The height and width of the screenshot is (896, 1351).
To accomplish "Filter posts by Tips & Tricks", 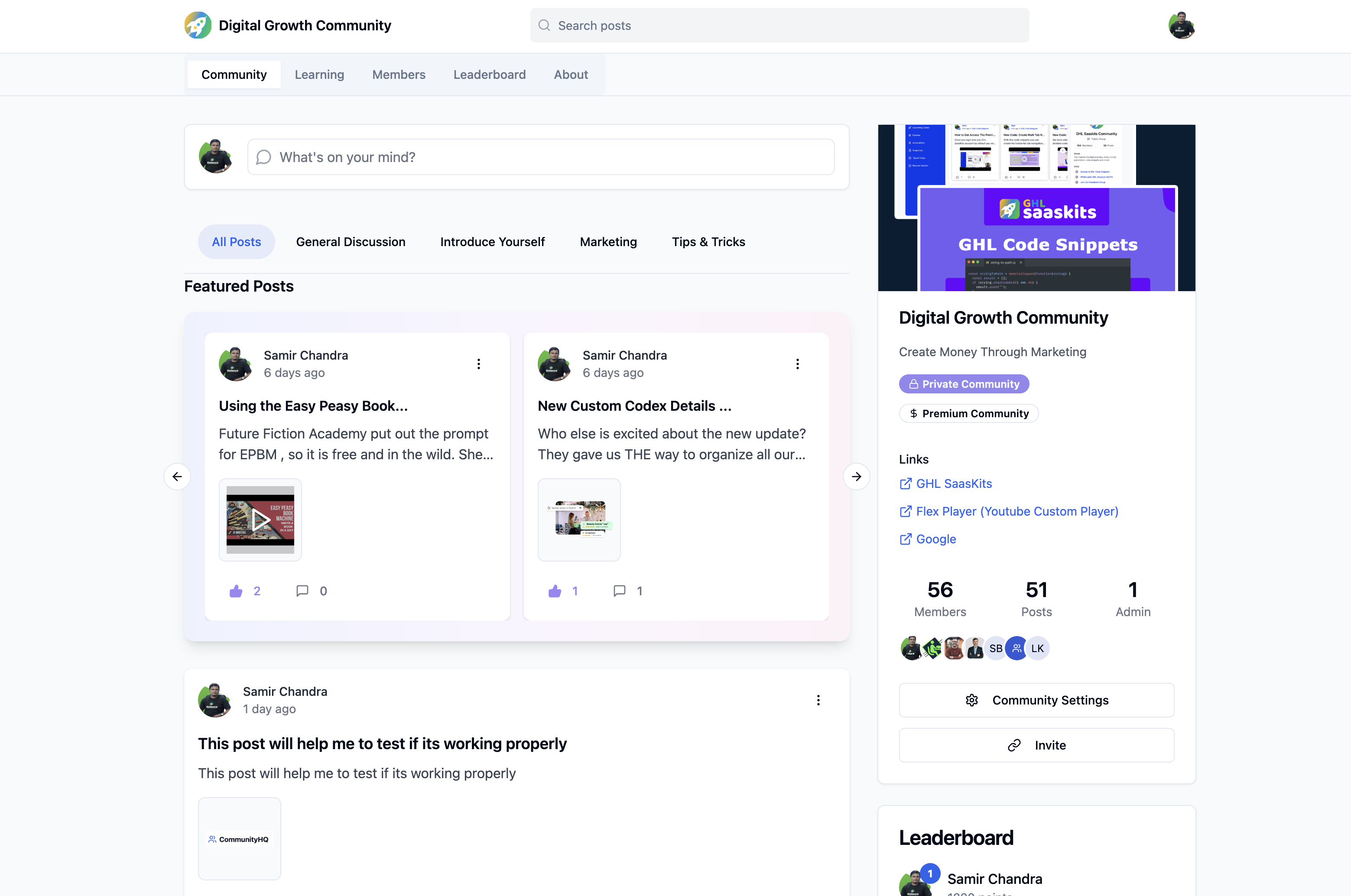I will click(708, 242).
